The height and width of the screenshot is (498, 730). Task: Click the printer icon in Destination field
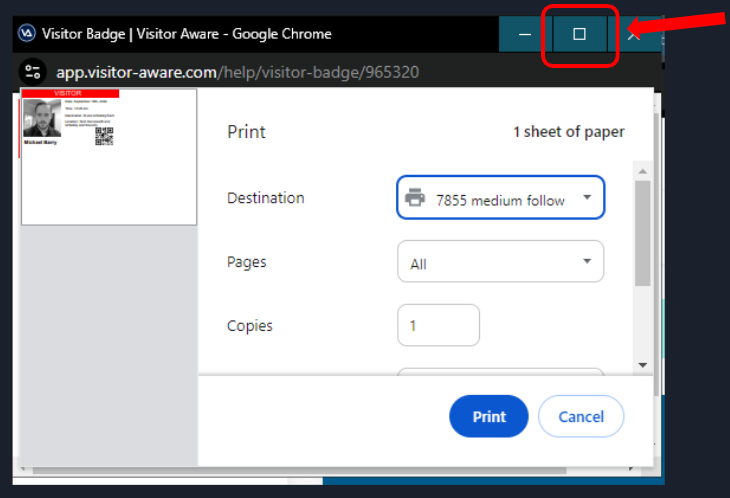point(415,198)
